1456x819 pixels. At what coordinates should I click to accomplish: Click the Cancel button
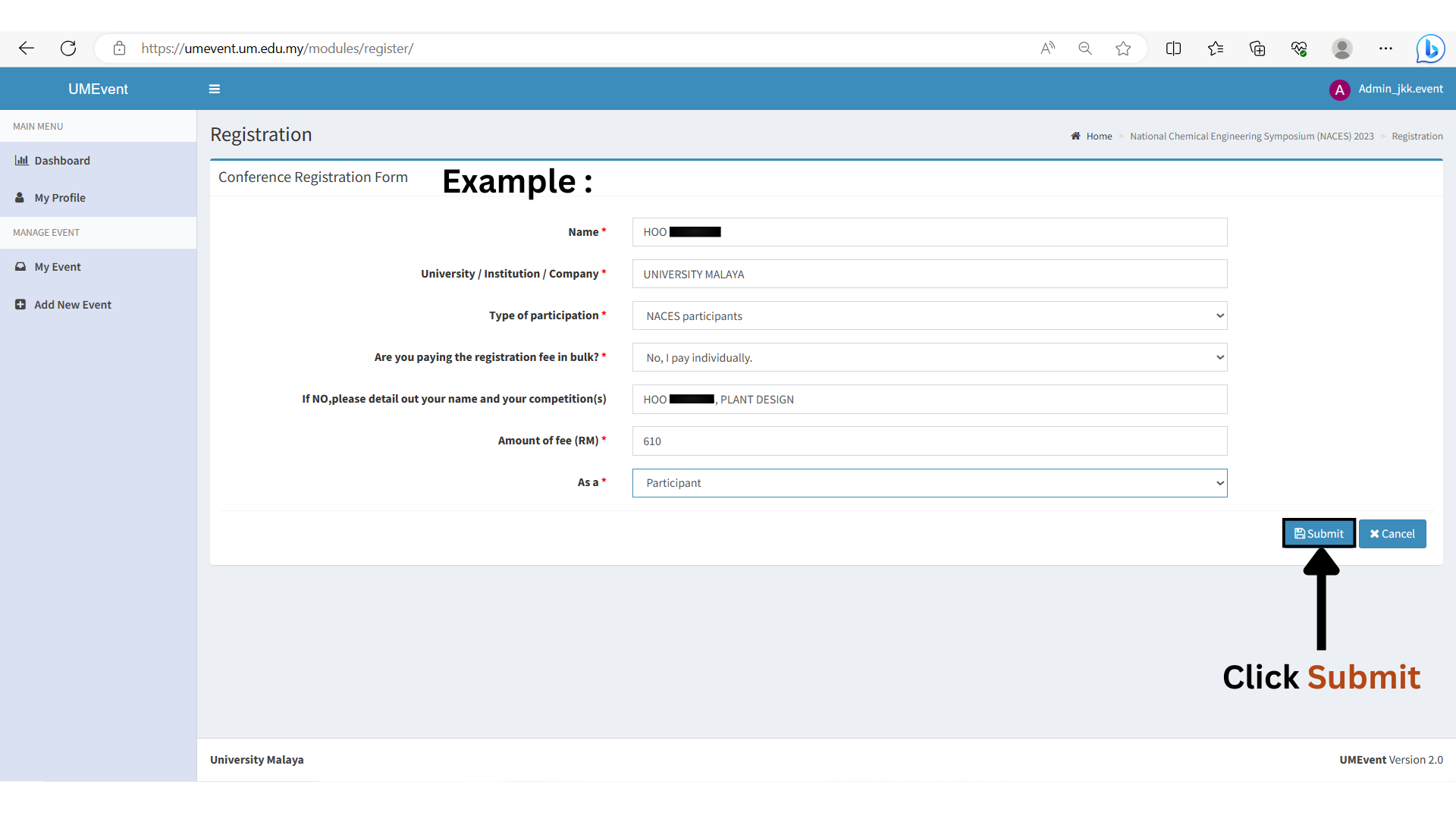(x=1392, y=534)
